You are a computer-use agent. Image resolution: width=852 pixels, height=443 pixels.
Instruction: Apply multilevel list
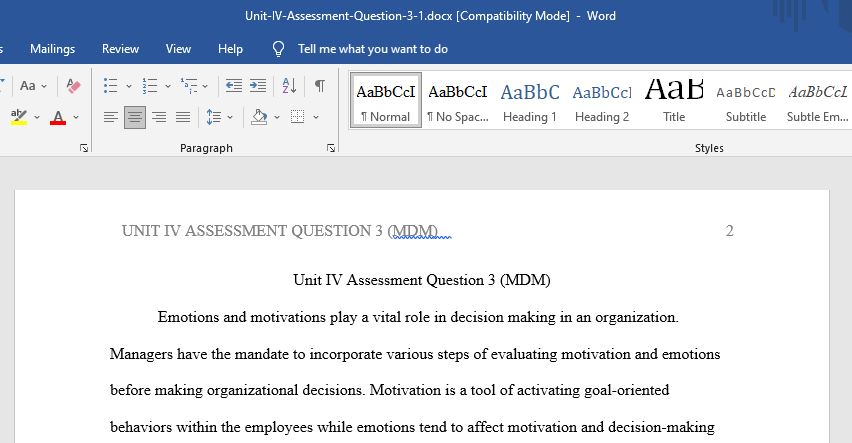pos(189,86)
